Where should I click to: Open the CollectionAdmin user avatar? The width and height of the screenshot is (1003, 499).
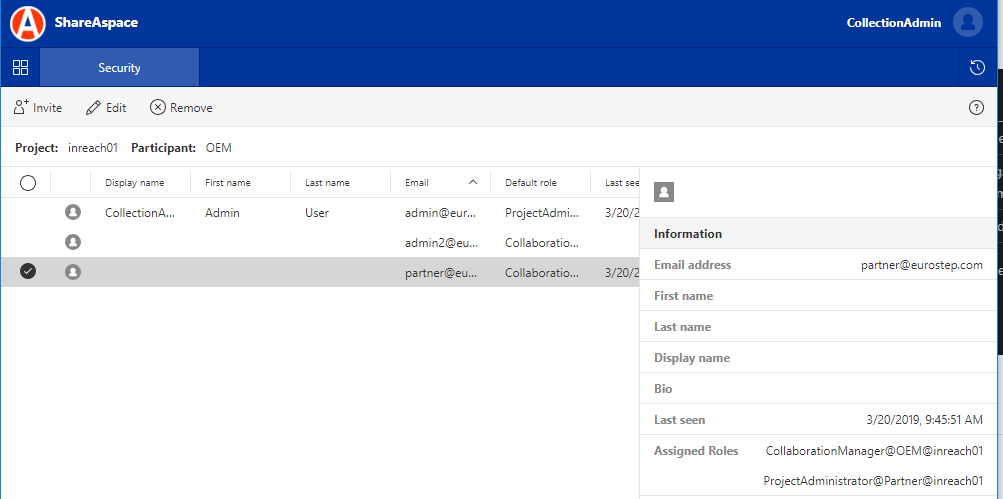pos(968,23)
